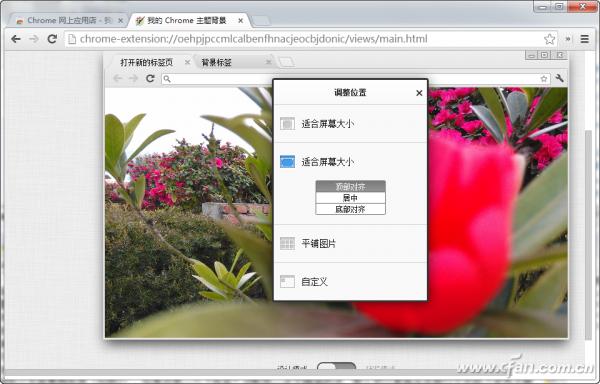Click the preview window's search box
The width and height of the screenshot is (600, 384).
click(355, 79)
